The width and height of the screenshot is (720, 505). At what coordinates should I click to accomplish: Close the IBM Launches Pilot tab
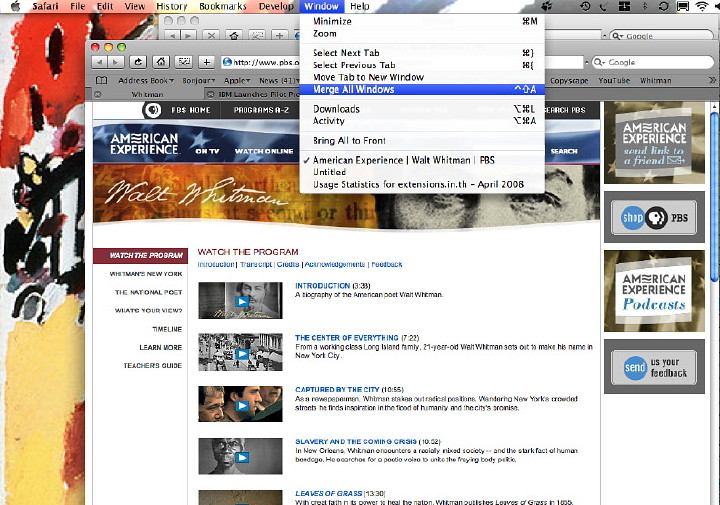[x=210, y=94]
